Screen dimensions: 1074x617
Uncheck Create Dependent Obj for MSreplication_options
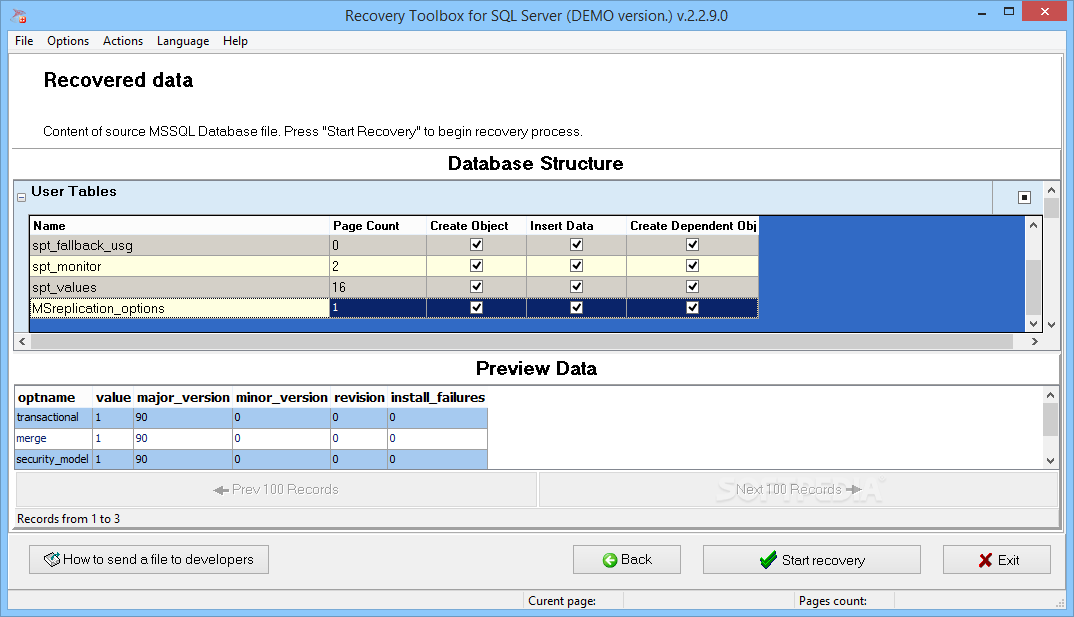click(x=692, y=307)
